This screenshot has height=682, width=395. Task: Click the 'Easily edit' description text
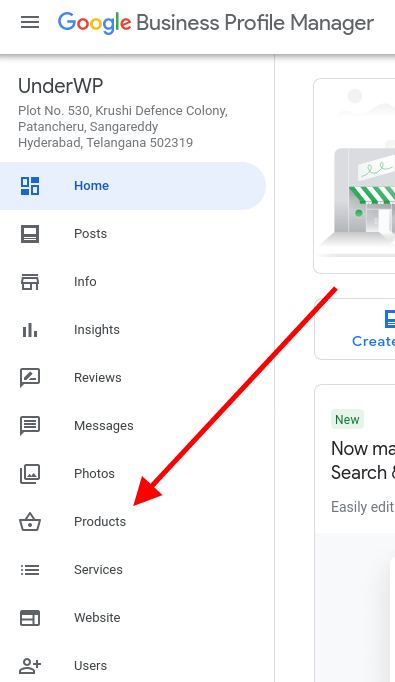pos(362,507)
